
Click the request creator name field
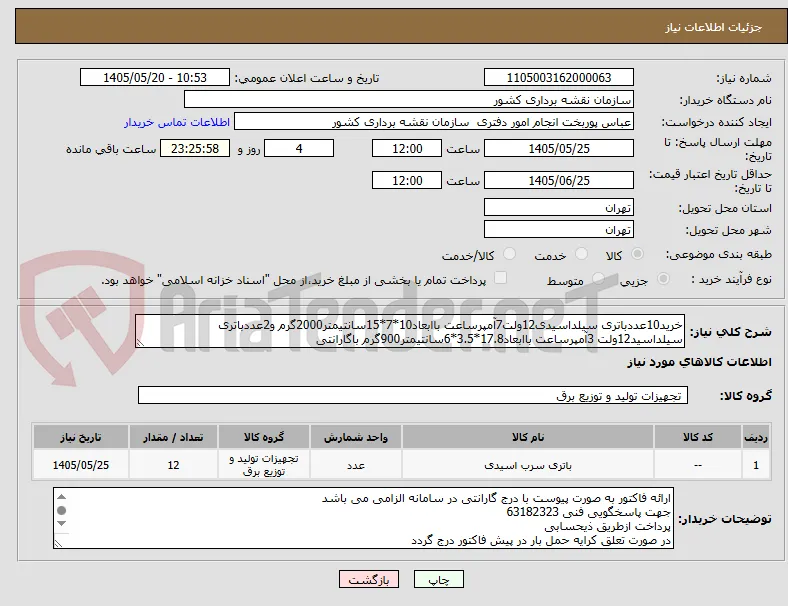[434, 122]
